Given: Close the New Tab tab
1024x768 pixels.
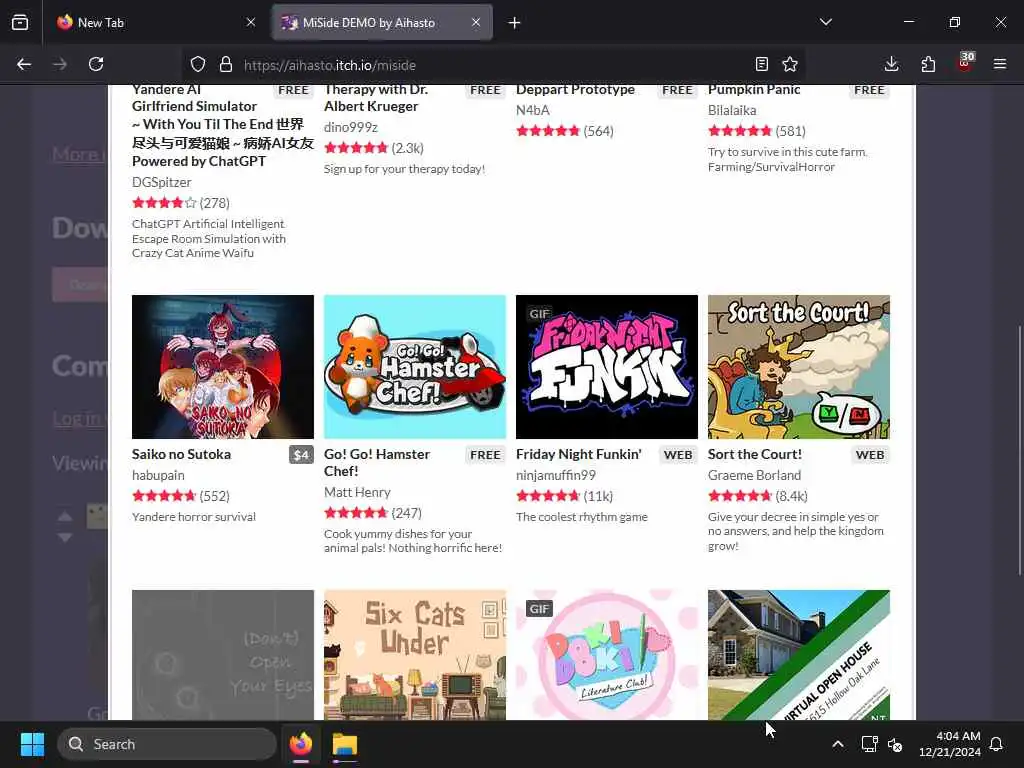Looking at the screenshot, I should coord(251,22).
